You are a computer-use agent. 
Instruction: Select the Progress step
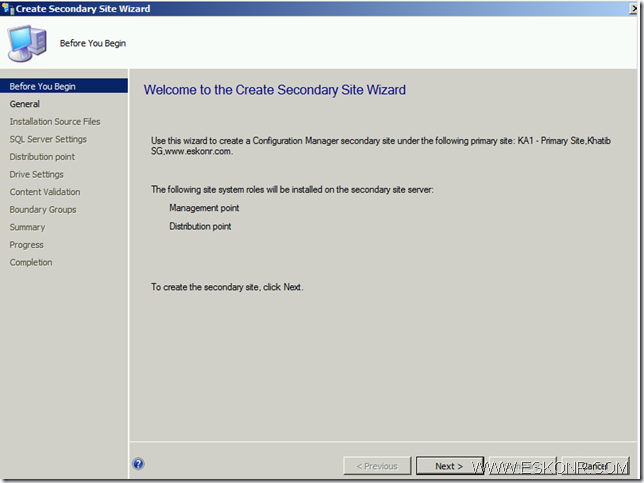pos(27,245)
